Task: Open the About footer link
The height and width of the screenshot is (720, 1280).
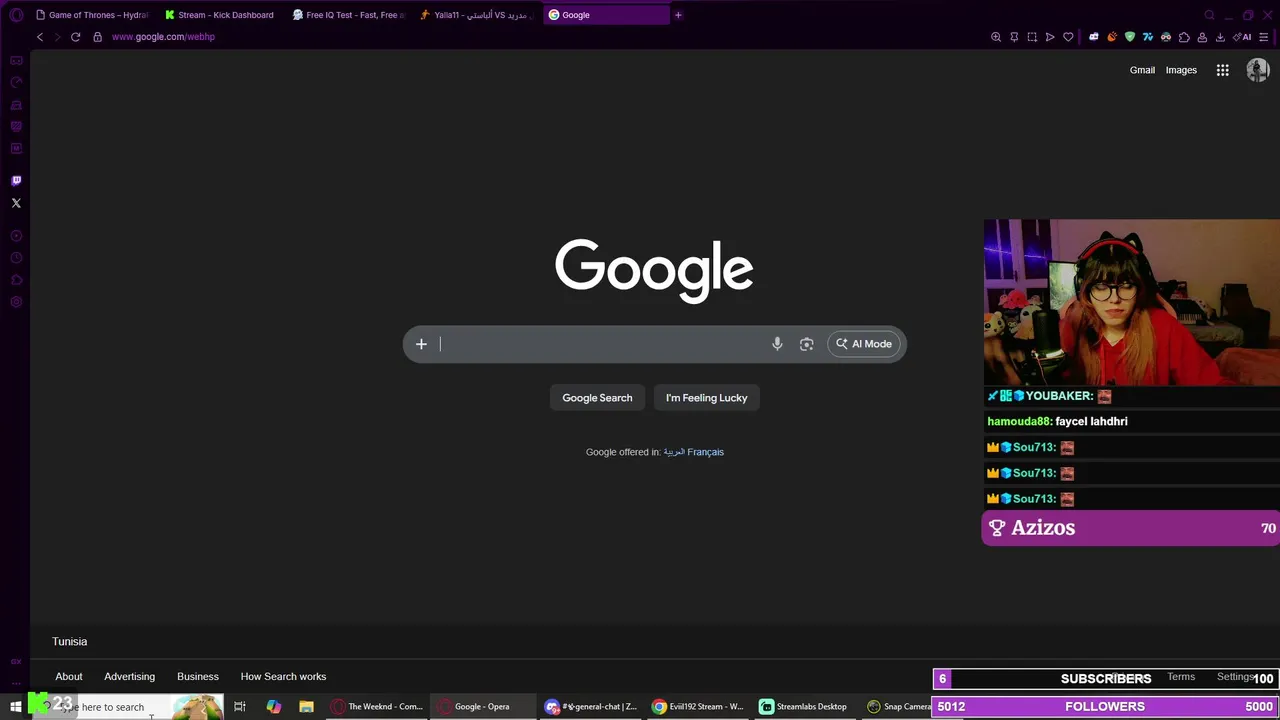Action: click(69, 677)
